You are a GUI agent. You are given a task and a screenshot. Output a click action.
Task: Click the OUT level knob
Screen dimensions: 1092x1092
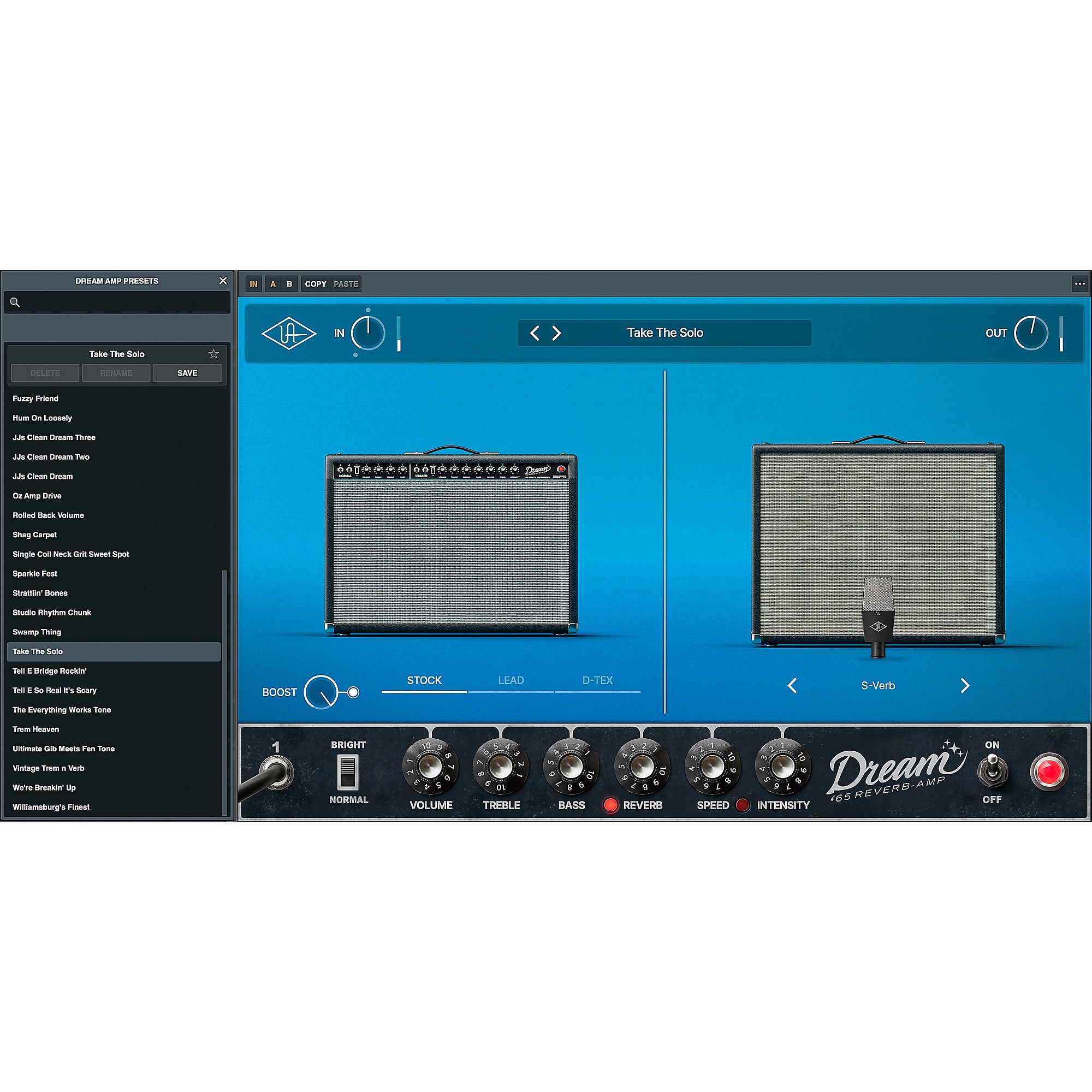click(1031, 333)
